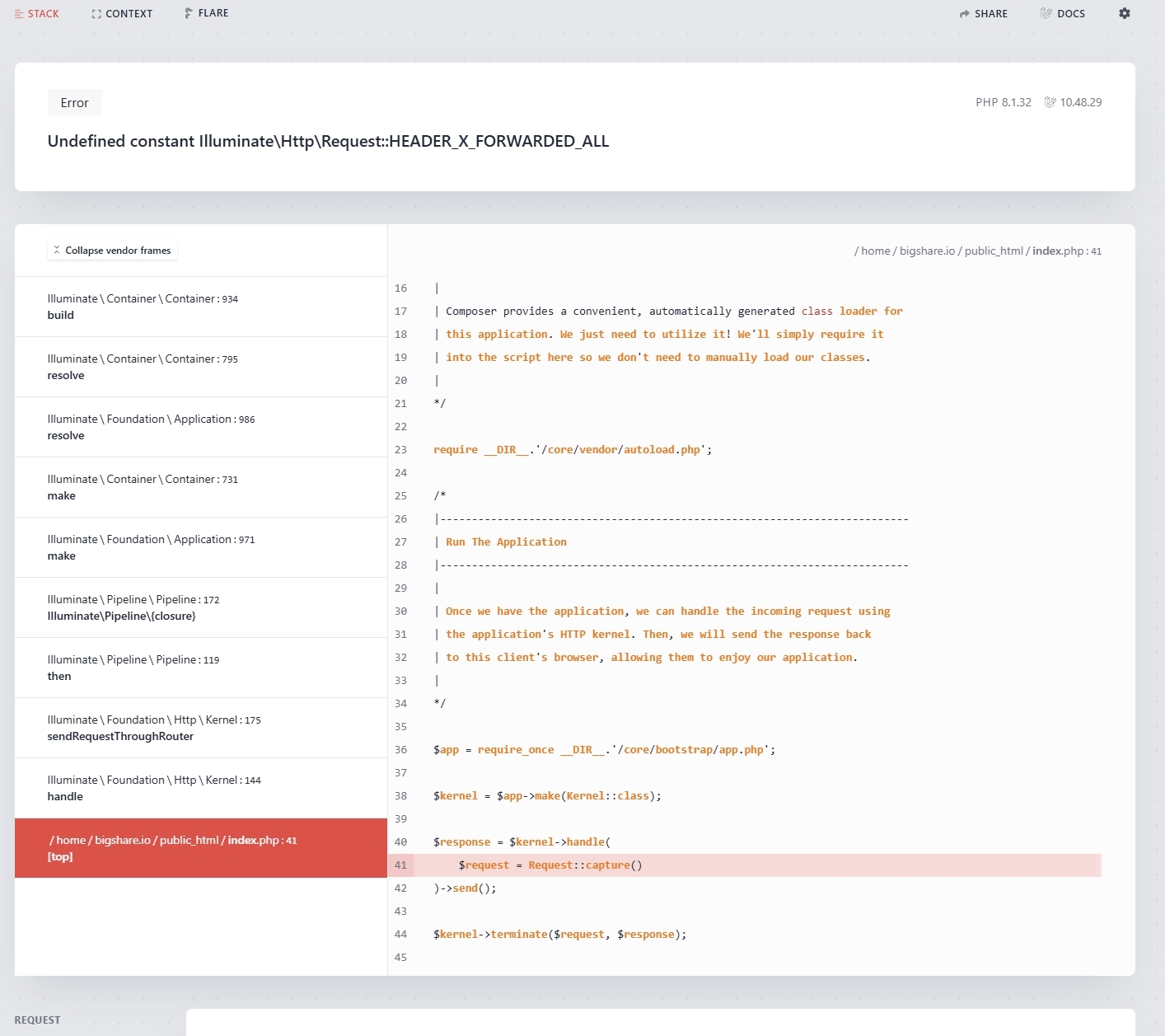The height and width of the screenshot is (1036, 1165).
Task: Select Pipeline then frame line 119
Action: pyautogui.click(x=200, y=668)
